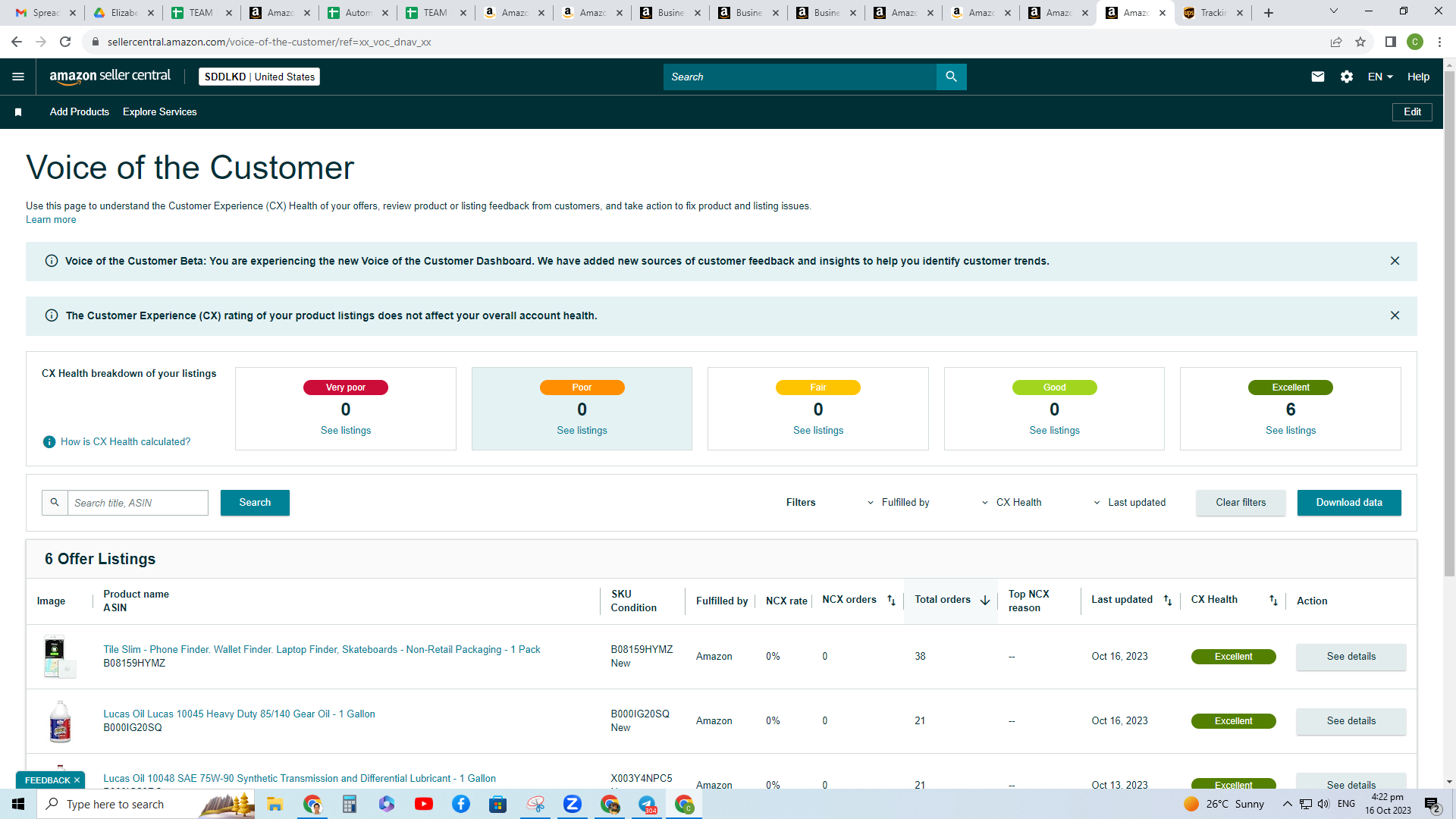Expand the Last updated filter dropdown
The height and width of the screenshot is (819, 1456).
point(1129,503)
